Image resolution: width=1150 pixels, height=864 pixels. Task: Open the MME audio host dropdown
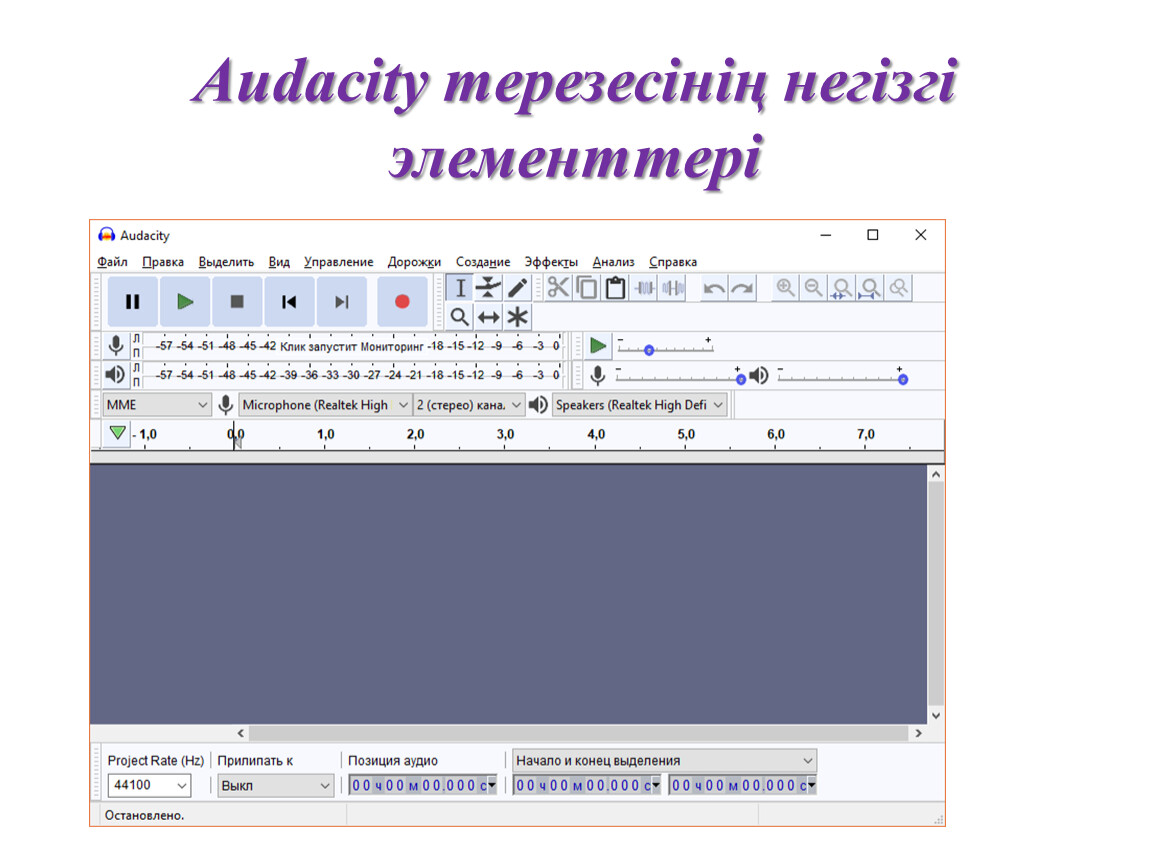157,405
